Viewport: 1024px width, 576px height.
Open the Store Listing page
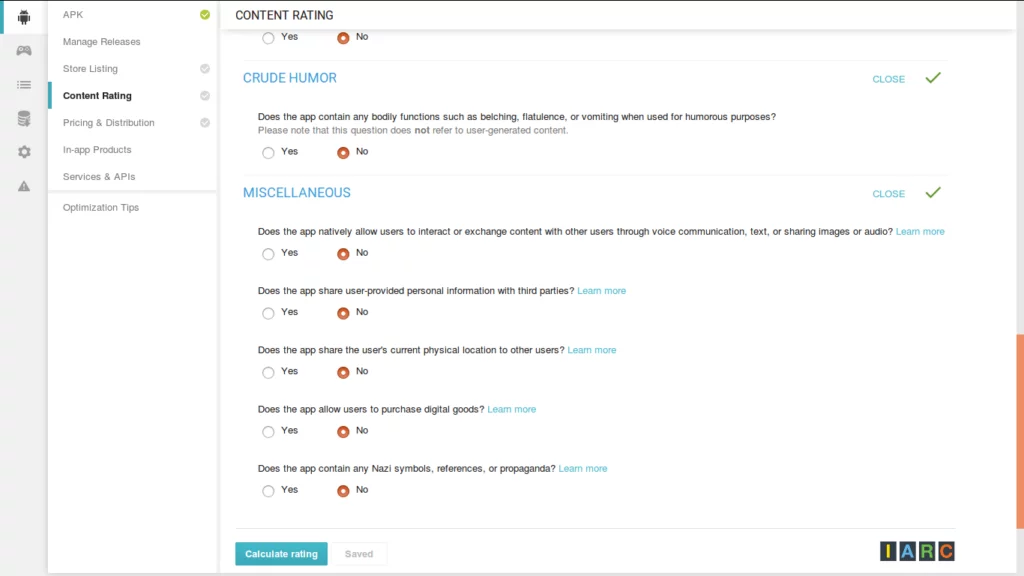(x=90, y=69)
